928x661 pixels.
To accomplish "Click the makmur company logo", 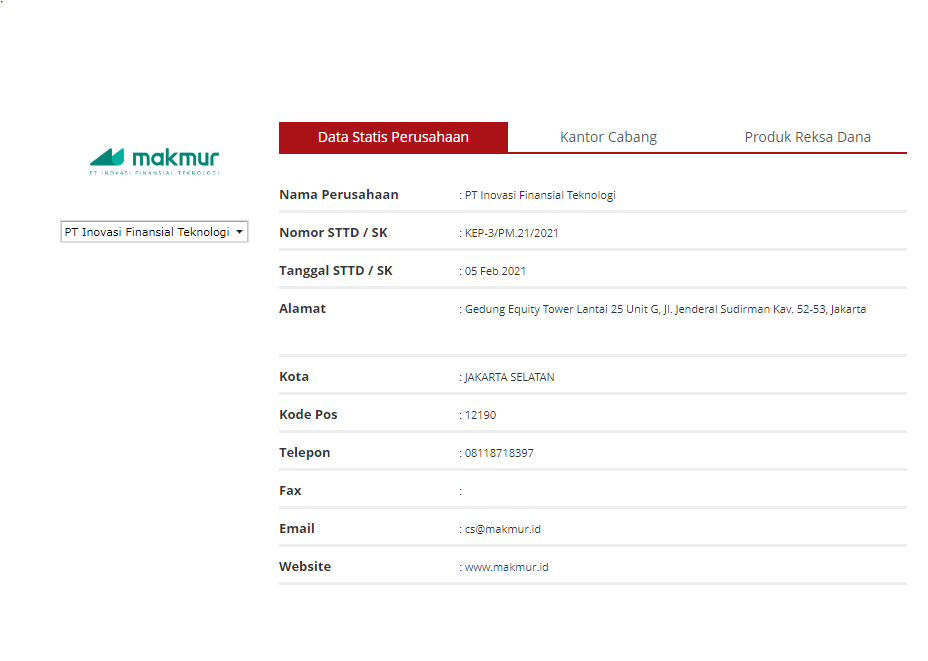I will tap(154, 160).
